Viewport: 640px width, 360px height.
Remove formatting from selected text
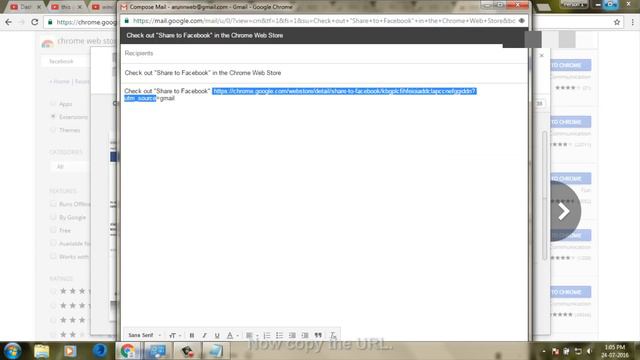pos(333,336)
